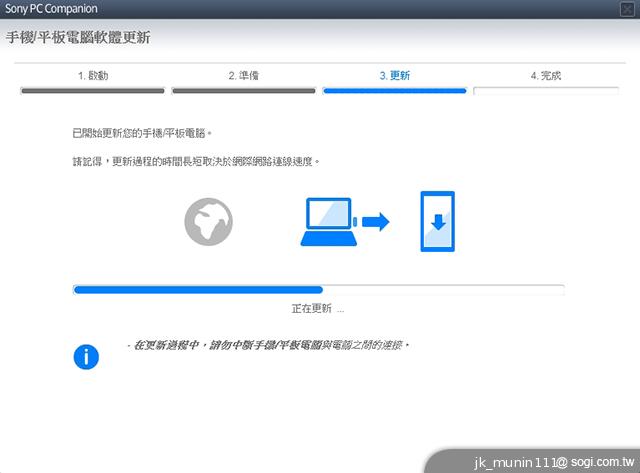Click the blue laptop computer icon
Image resolution: width=640 pixels, height=473 pixels.
(327, 221)
